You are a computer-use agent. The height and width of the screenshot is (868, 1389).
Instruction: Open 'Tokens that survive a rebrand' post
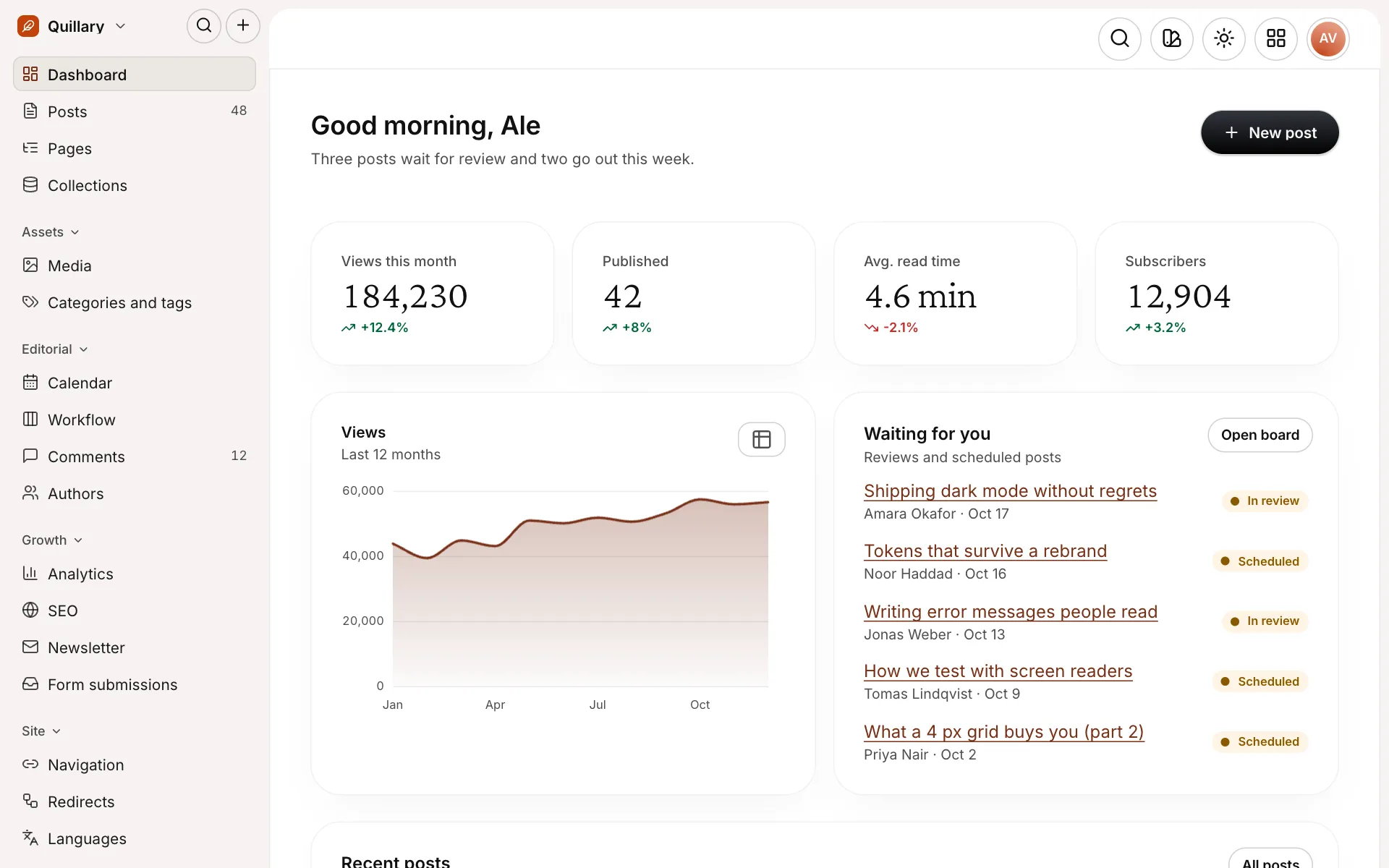tap(985, 550)
